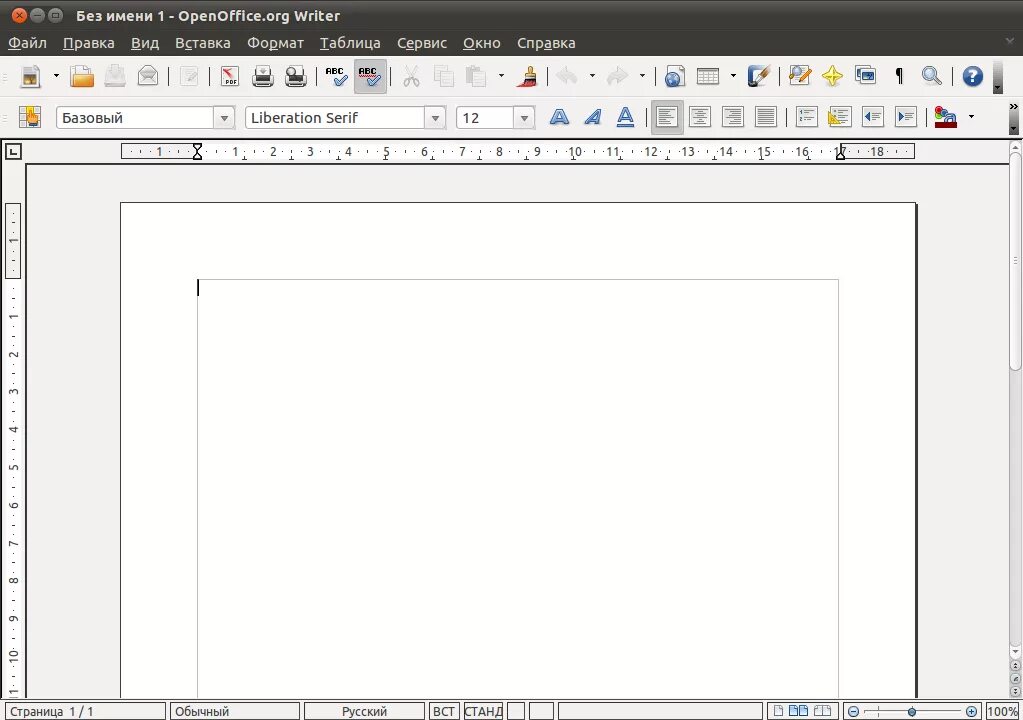Click the Paste clipboard icon
The width and height of the screenshot is (1023, 720).
pos(476,76)
